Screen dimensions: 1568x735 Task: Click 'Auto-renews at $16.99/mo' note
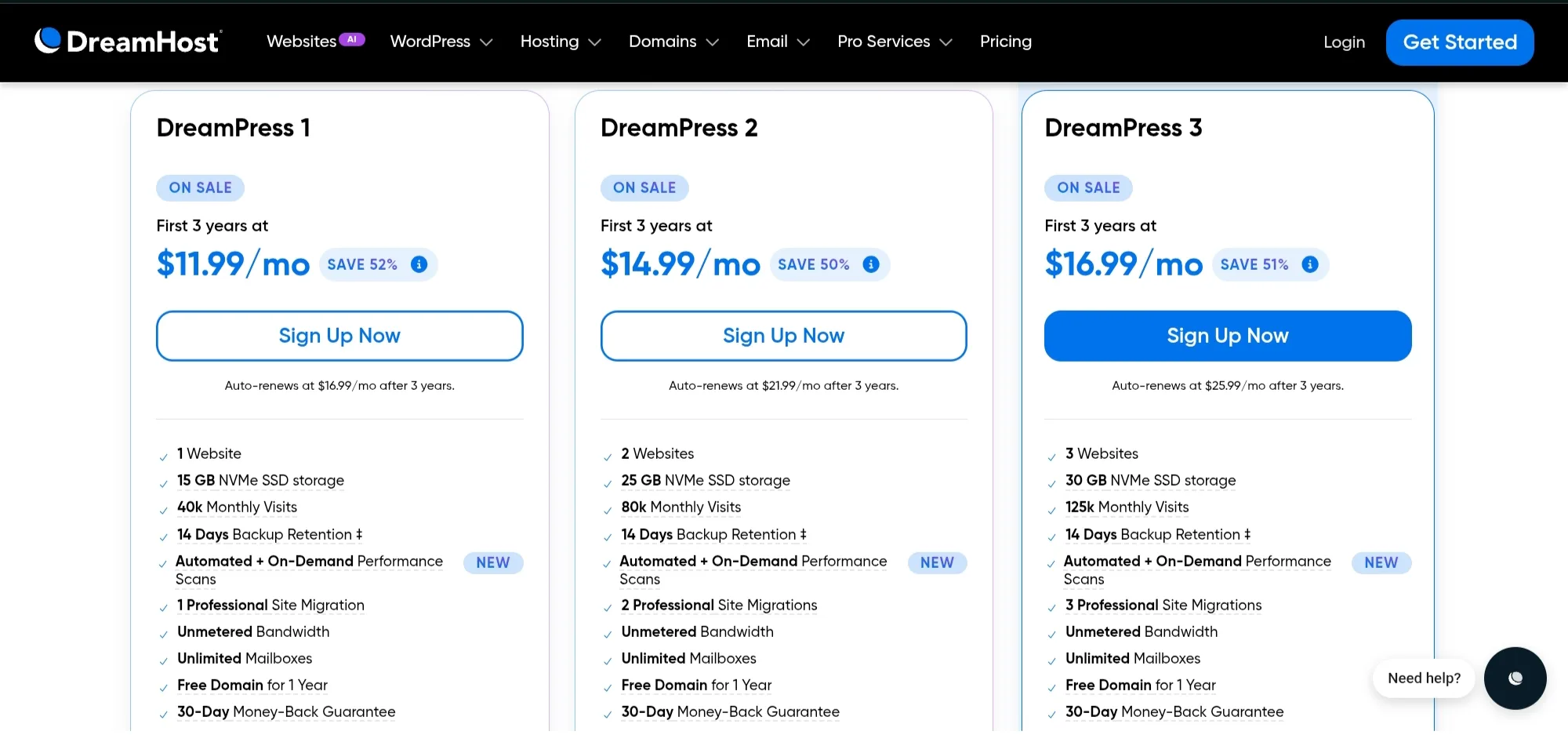[x=339, y=385]
